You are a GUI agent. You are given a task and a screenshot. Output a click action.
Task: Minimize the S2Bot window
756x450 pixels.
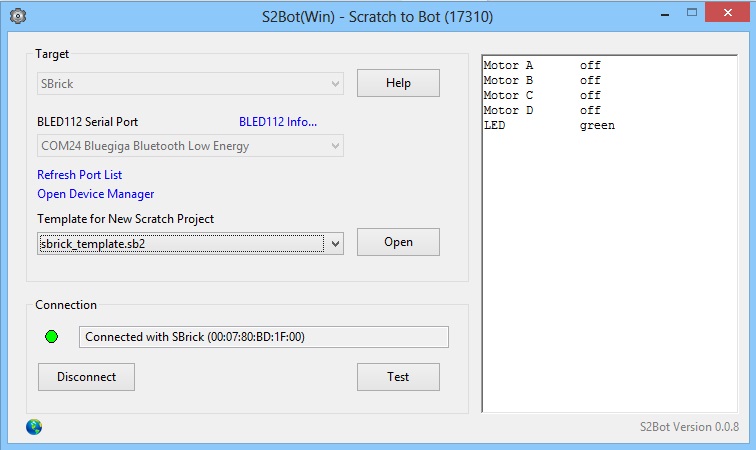coord(665,14)
